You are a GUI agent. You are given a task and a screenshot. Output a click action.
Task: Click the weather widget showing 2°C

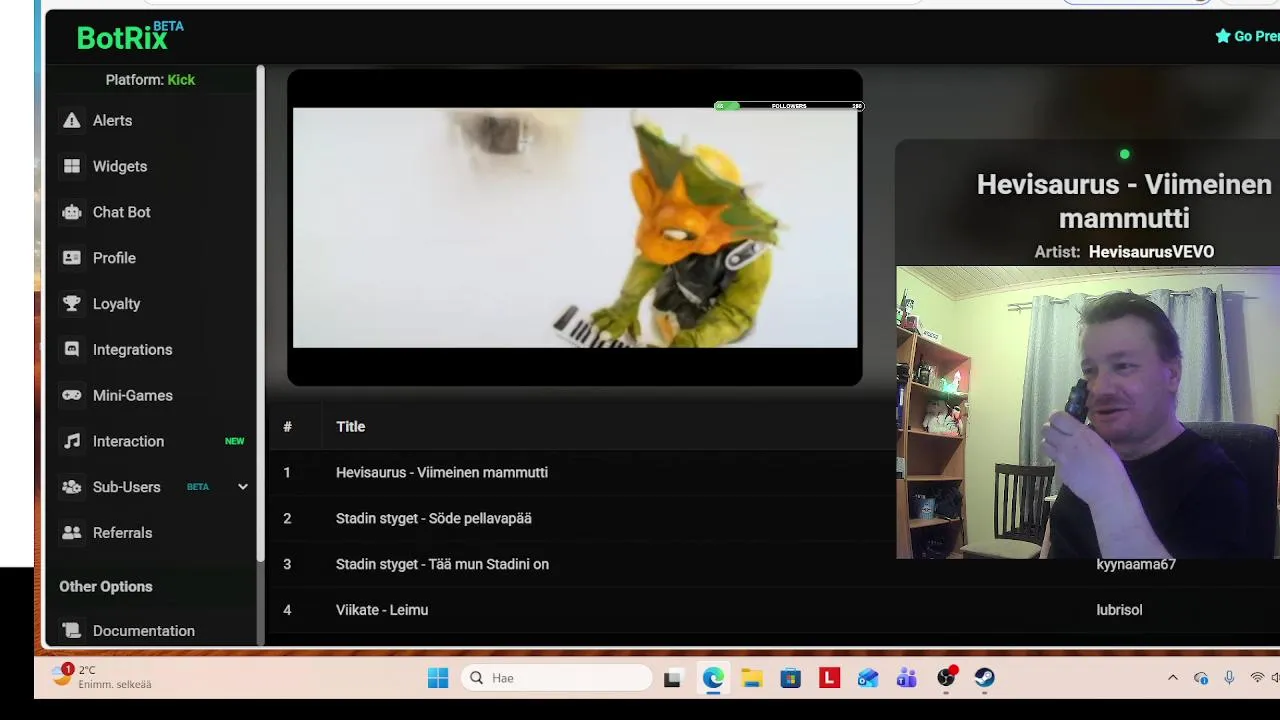click(x=103, y=677)
